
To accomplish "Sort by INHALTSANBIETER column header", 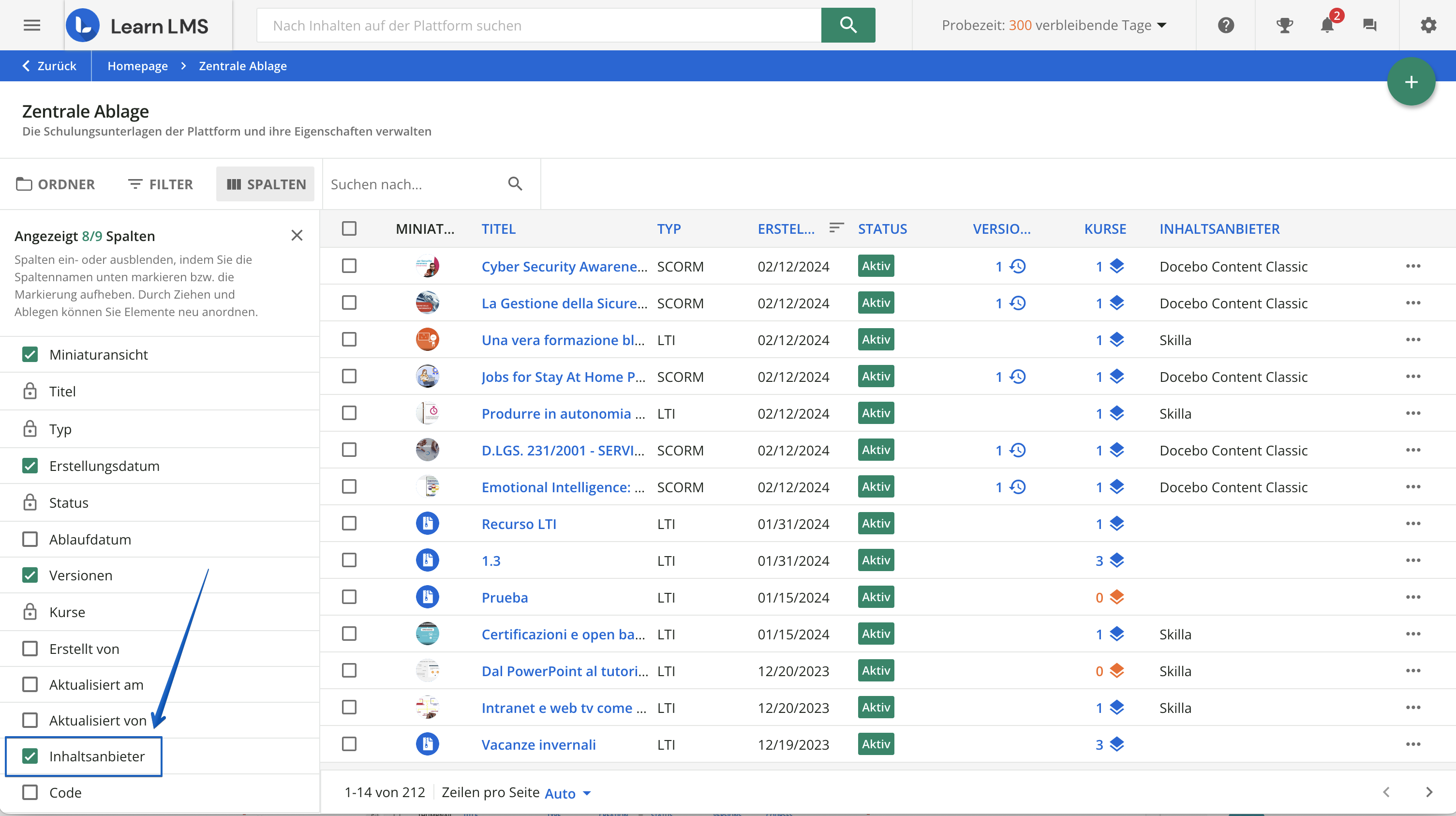I will pos(1219,228).
